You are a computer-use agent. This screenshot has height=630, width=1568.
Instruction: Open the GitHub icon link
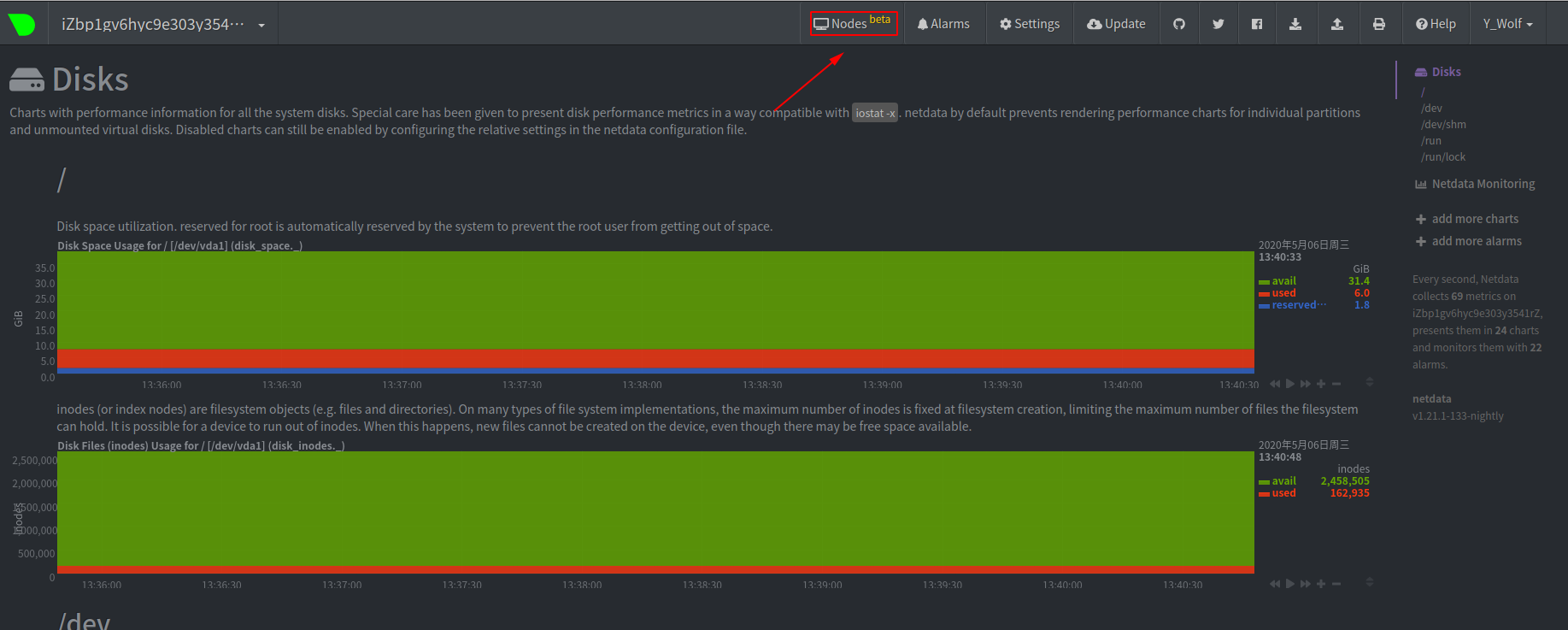pos(1179,24)
